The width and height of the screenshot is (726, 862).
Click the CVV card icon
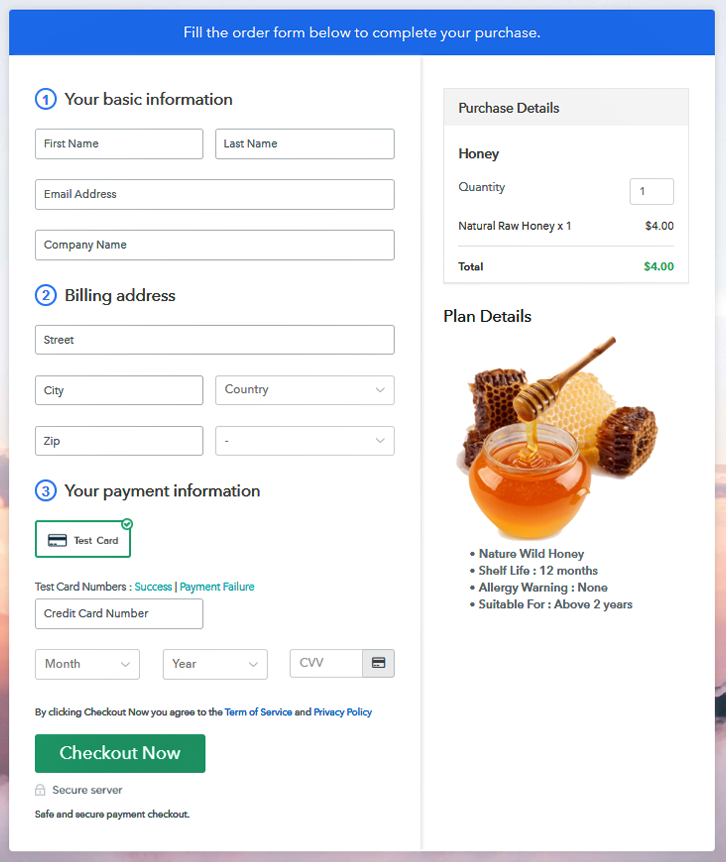378,663
